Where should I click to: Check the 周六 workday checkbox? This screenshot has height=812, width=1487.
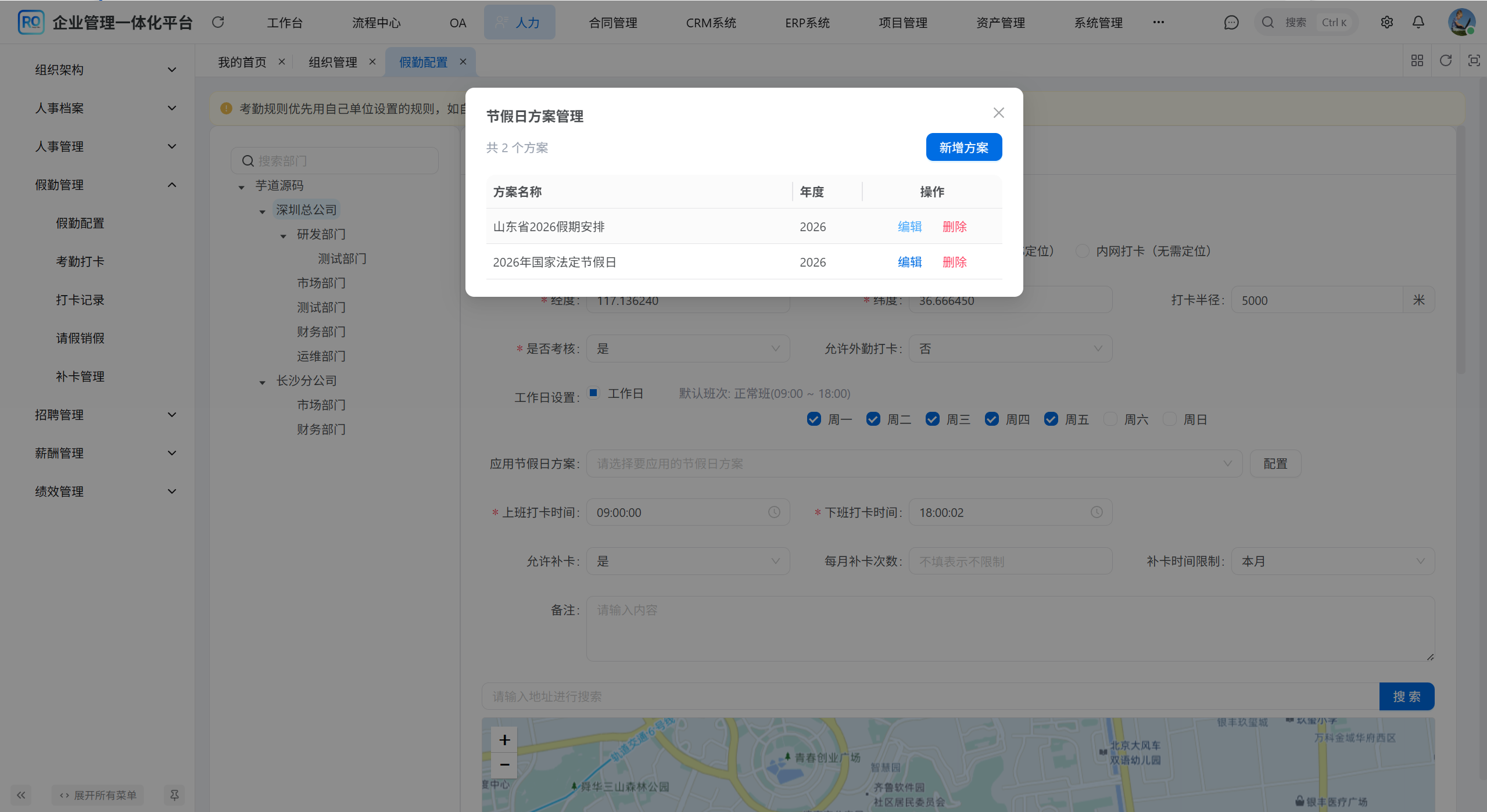coord(1110,419)
